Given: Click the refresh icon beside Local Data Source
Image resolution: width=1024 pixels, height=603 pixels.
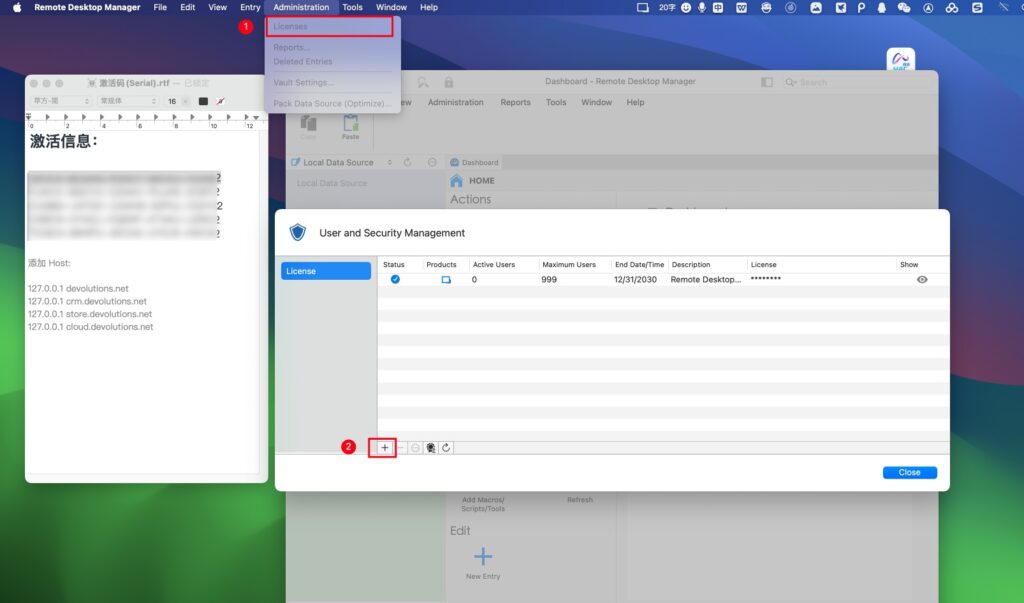Looking at the screenshot, I should point(406,161).
